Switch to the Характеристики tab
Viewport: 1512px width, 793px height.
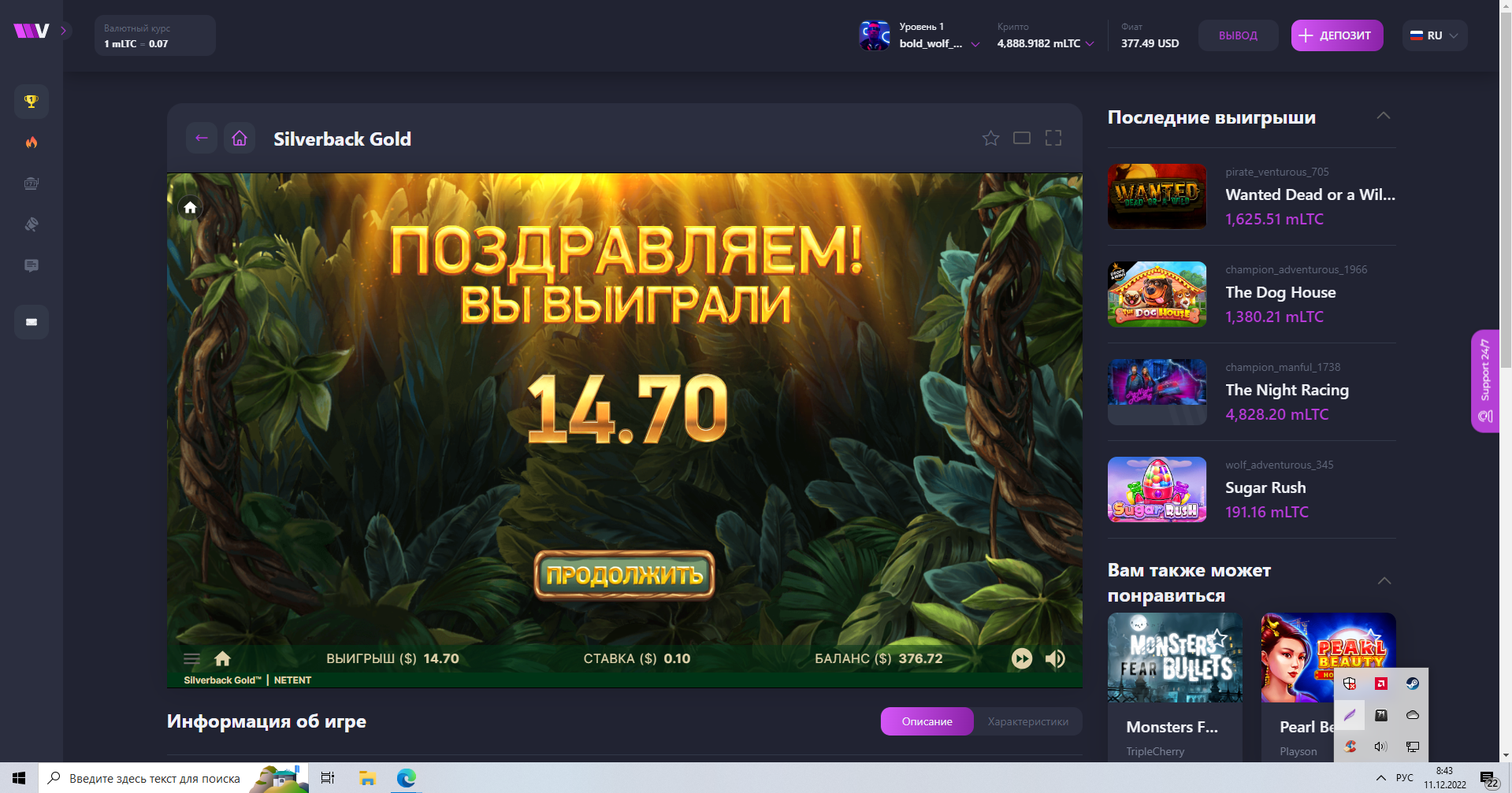[x=1028, y=721]
